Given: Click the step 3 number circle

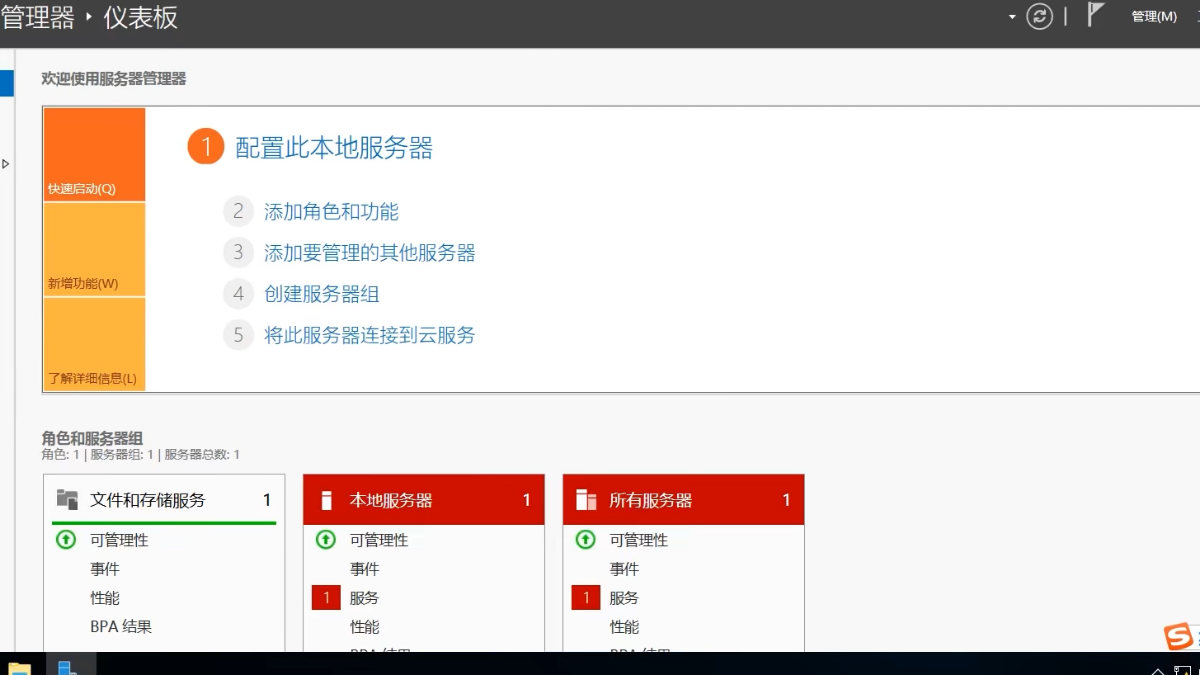Looking at the screenshot, I should (x=238, y=252).
